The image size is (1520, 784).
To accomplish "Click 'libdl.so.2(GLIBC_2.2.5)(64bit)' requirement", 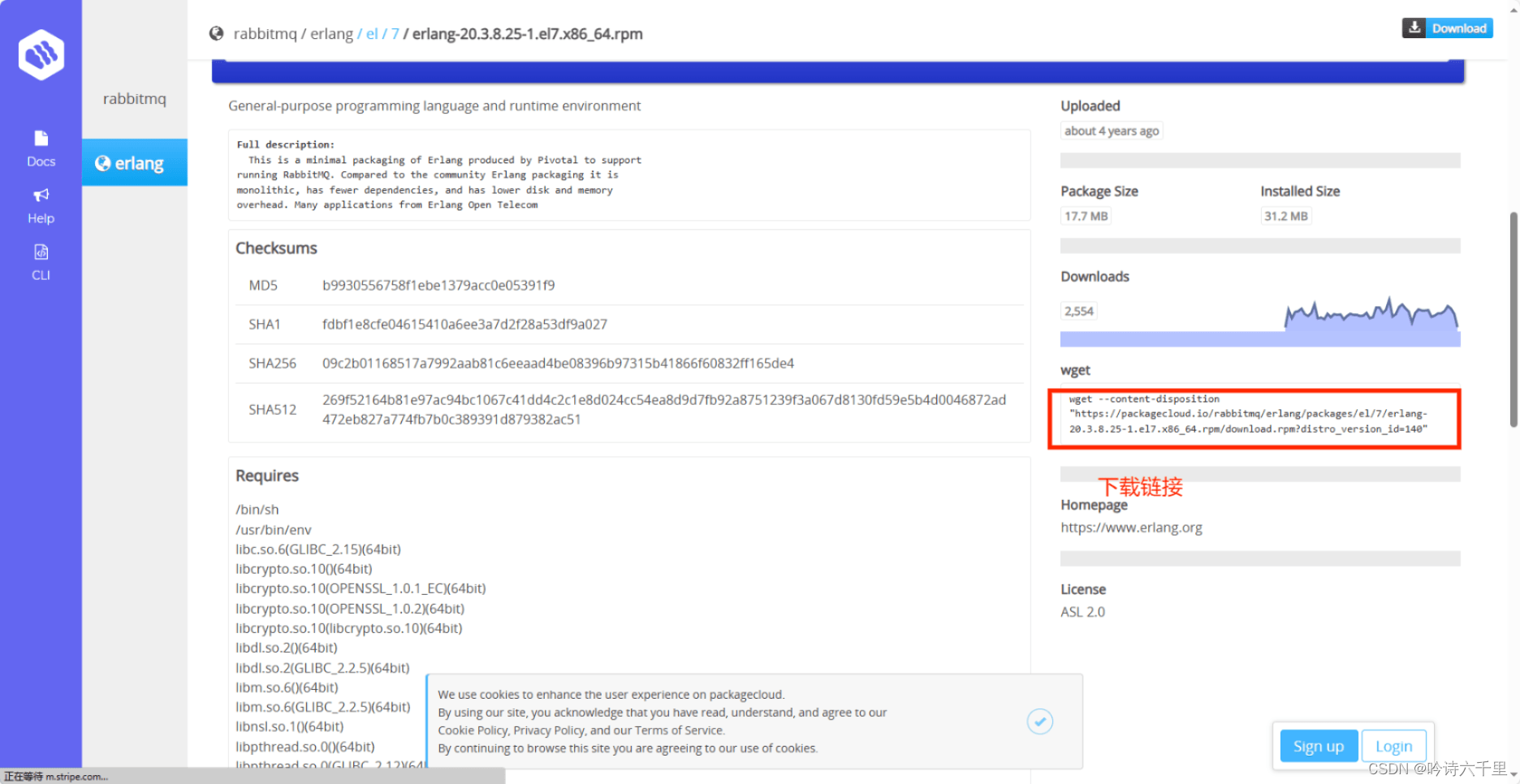I will click(322, 668).
